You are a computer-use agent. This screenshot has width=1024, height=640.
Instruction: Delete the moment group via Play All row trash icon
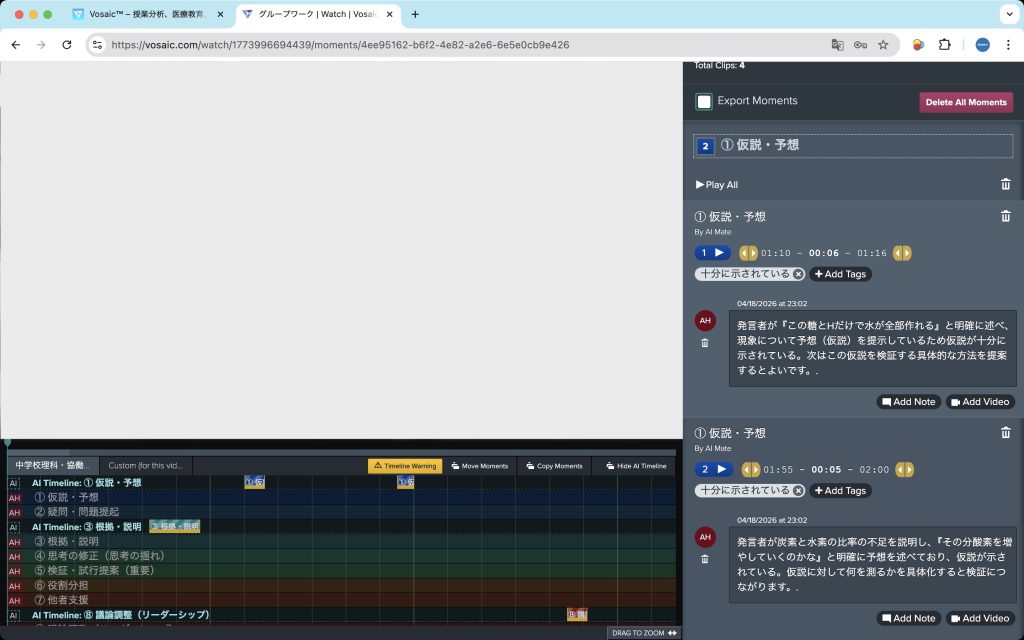click(x=1005, y=185)
